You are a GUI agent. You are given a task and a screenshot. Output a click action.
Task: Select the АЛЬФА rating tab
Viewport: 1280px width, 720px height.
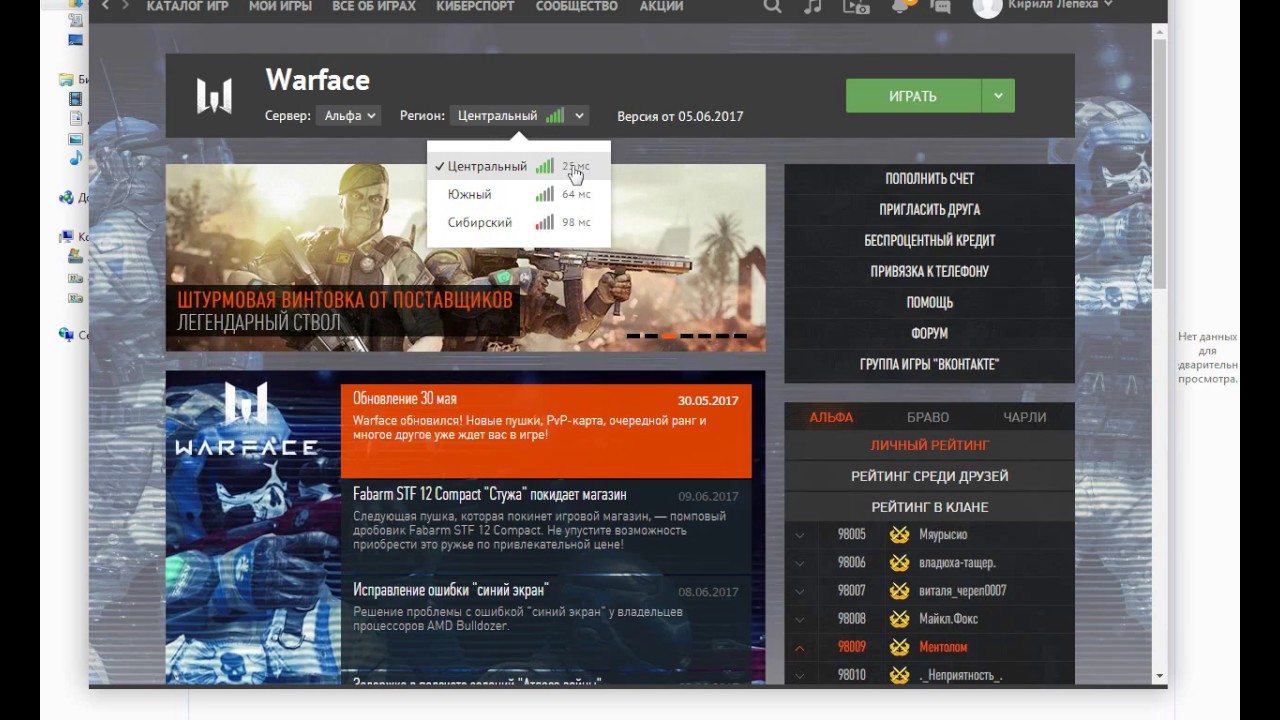[831, 417]
